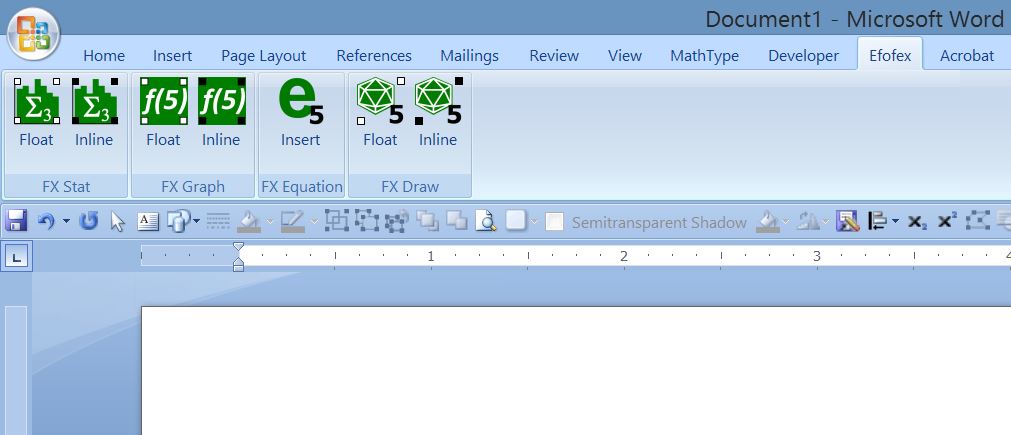
Task: Click the Ungroup objects icon
Action: click(367, 221)
